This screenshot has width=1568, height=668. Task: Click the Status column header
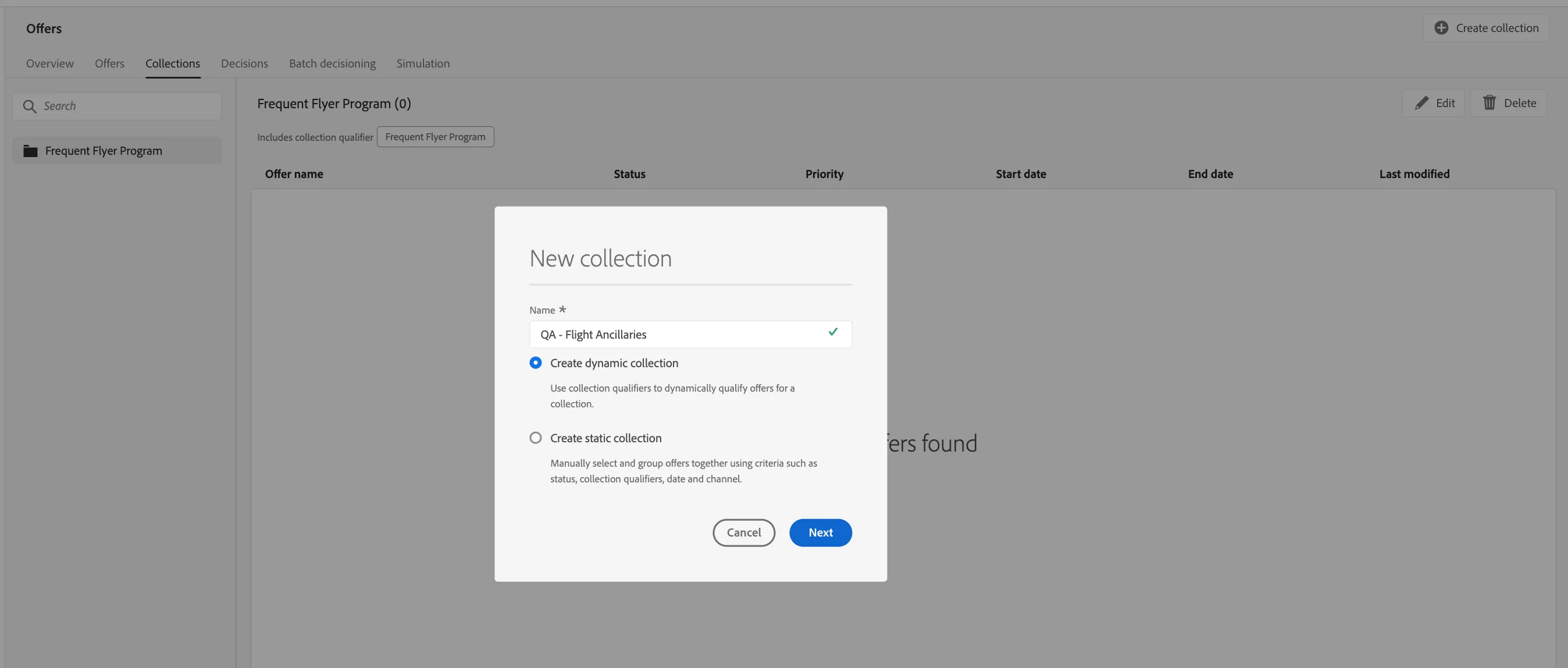pyautogui.click(x=629, y=174)
